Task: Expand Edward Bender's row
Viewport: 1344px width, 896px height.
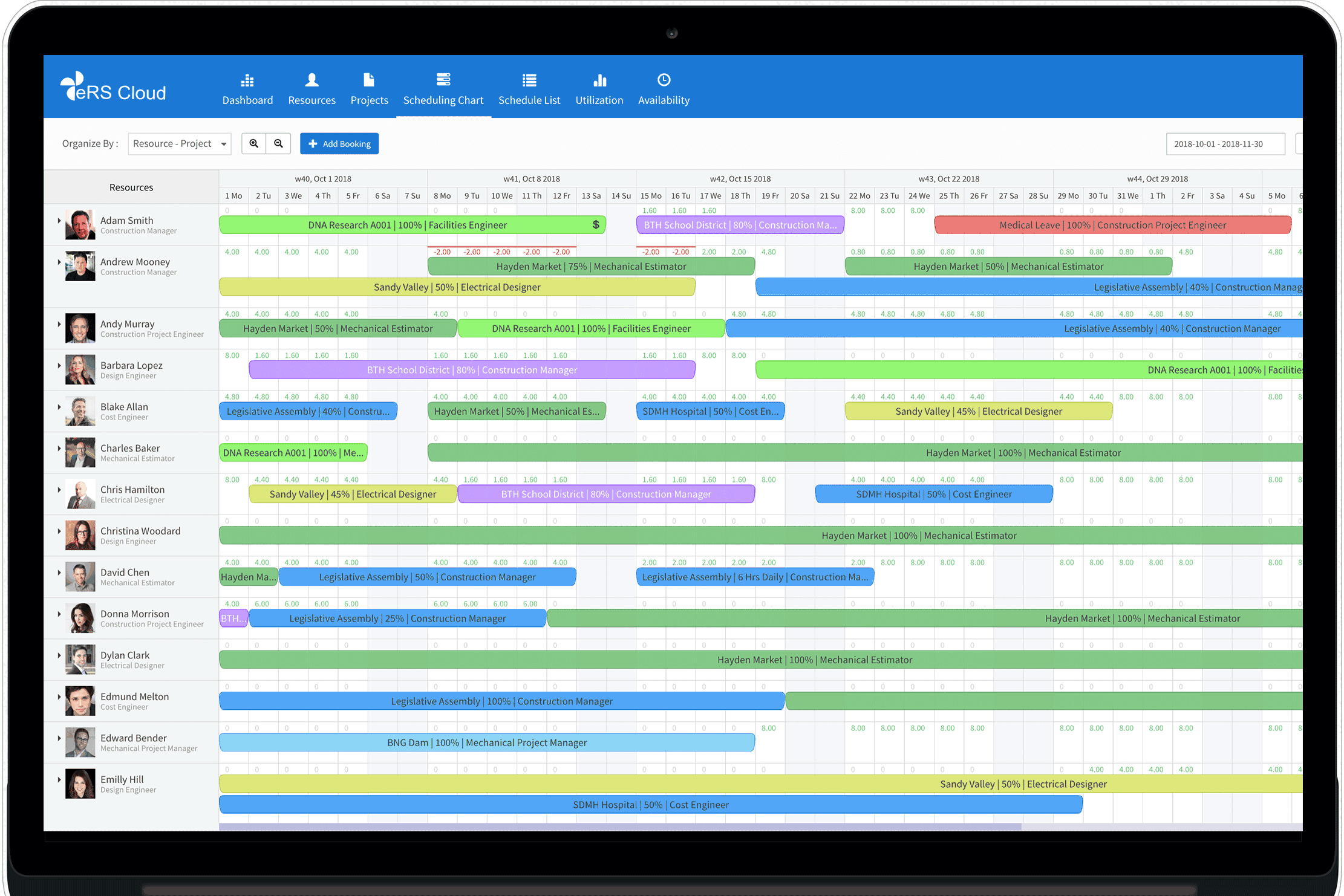Action: click(x=59, y=738)
